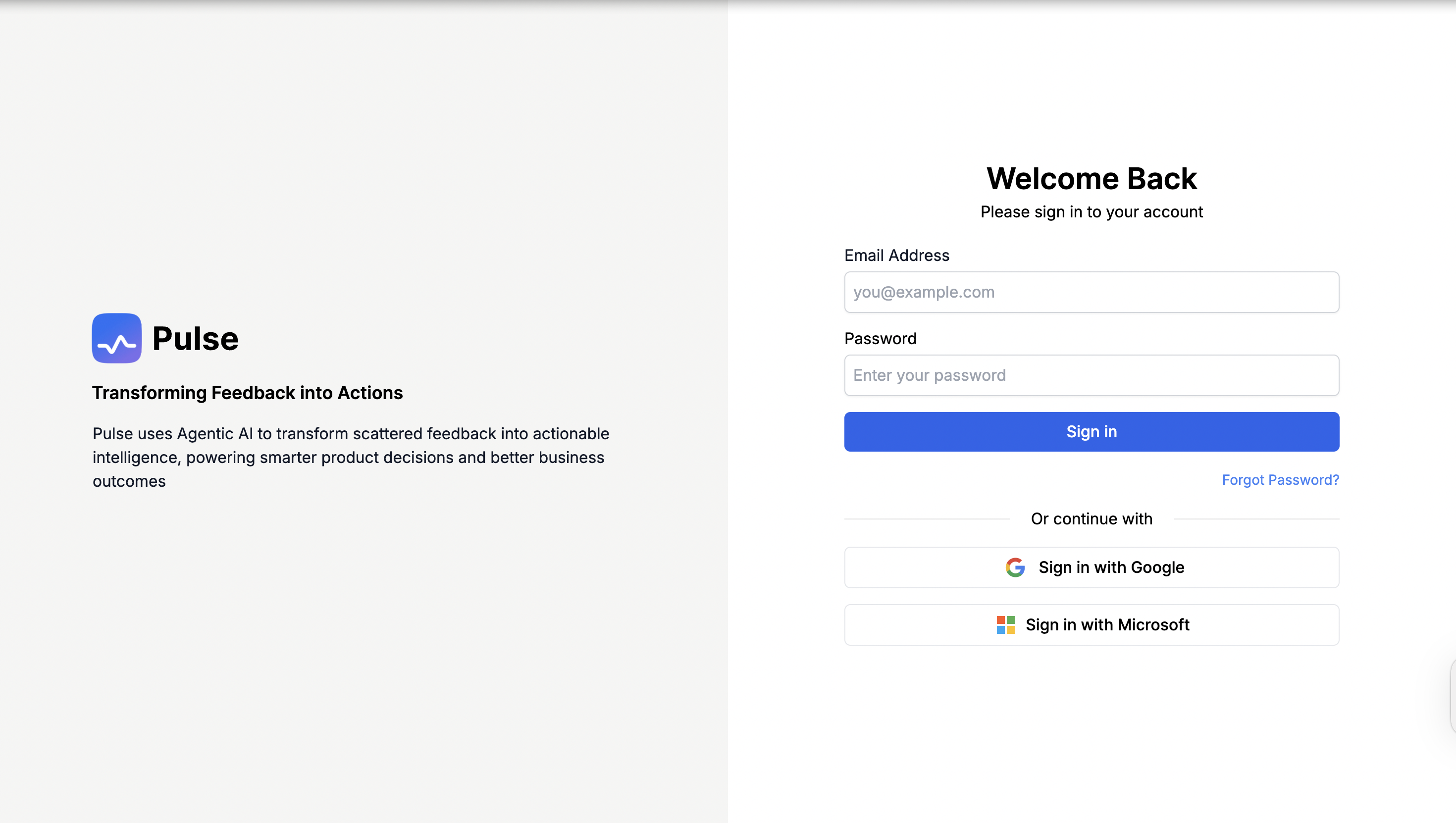Choose Sign in with Microsoft
Image resolution: width=1456 pixels, height=823 pixels.
click(1092, 625)
